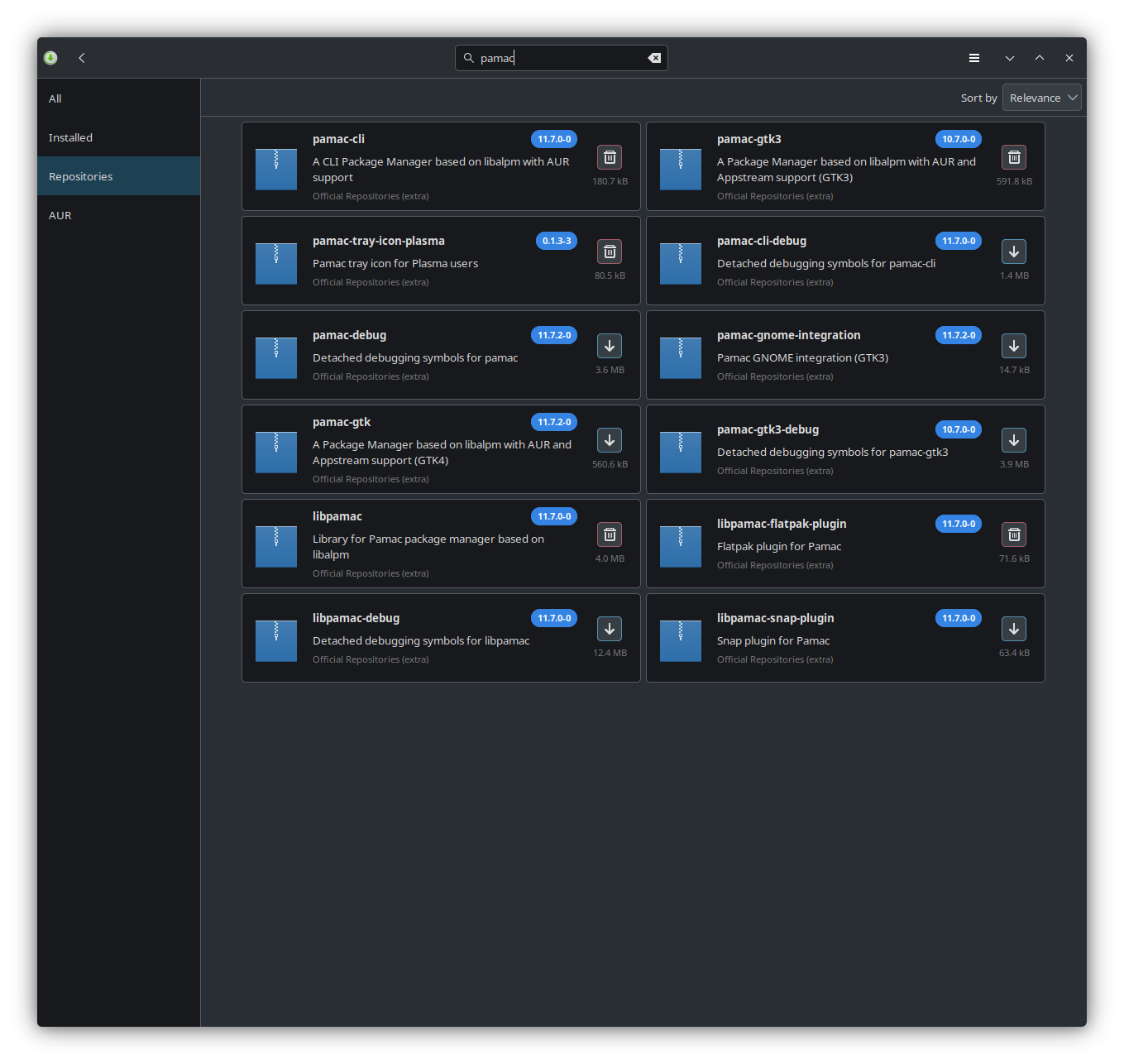Viewport: 1124px width, 1064px height.
Task: Click the libpamac-snap-plugin package archive icon
Action: [681, 641]
